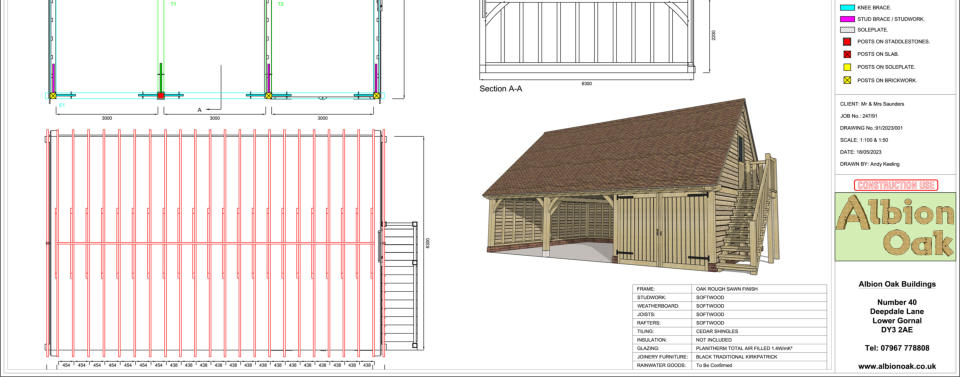The height and width of the screenshot is (377, 960).
Task: Click the cyan KNEE BRACE legend swatch
Action: (846, 8)
